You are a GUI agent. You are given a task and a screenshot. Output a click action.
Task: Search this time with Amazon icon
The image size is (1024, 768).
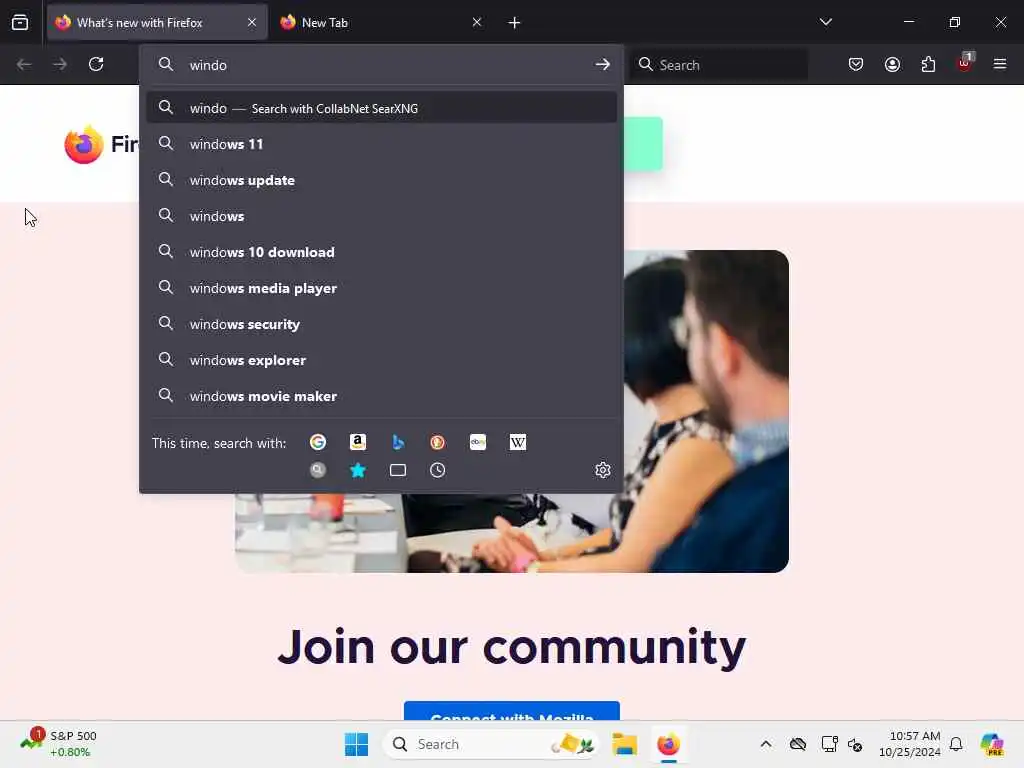[357, 442]
